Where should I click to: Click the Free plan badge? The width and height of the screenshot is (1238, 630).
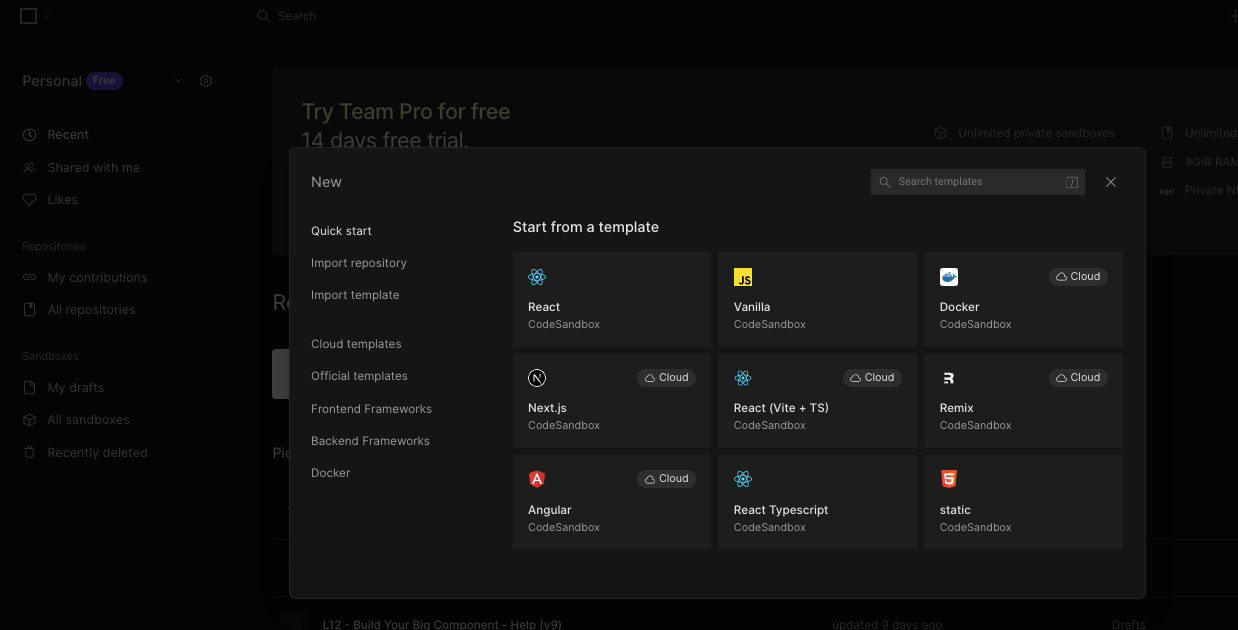(x=104, y=81)
